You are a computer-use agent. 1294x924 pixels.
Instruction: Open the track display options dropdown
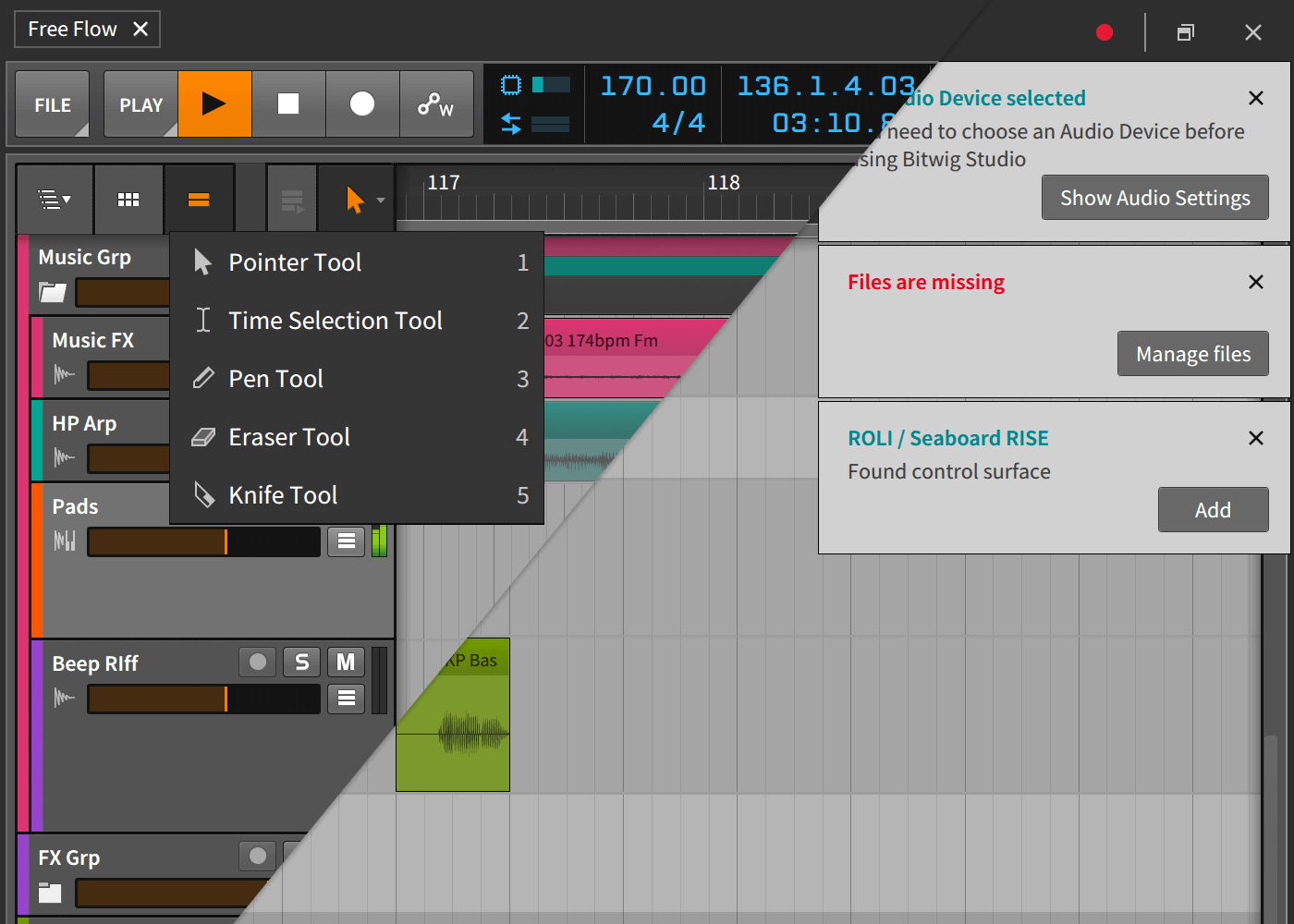54,199
